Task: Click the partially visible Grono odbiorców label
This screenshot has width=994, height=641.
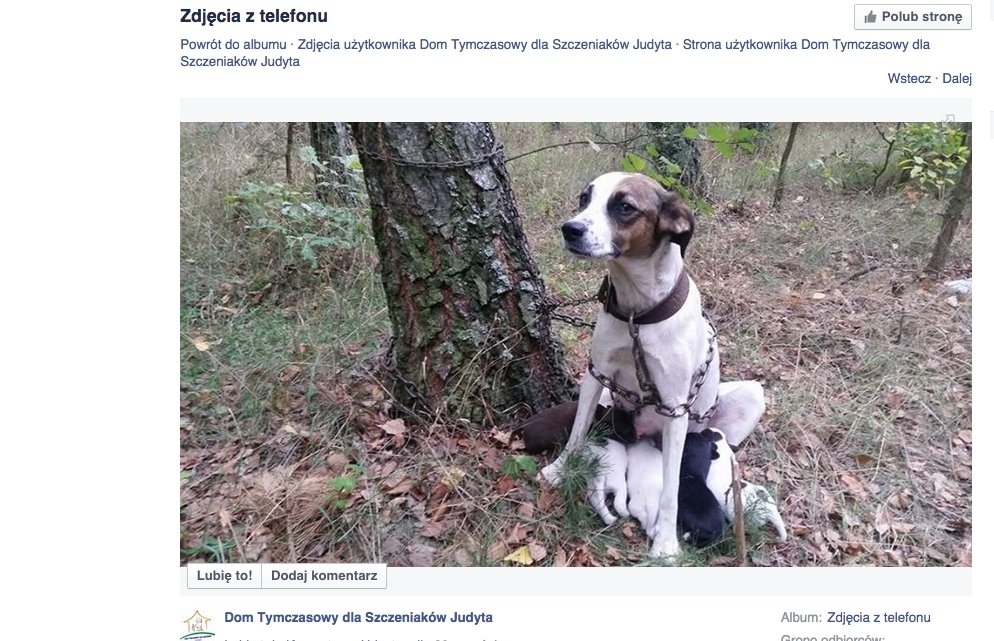Action: point(832,637)
